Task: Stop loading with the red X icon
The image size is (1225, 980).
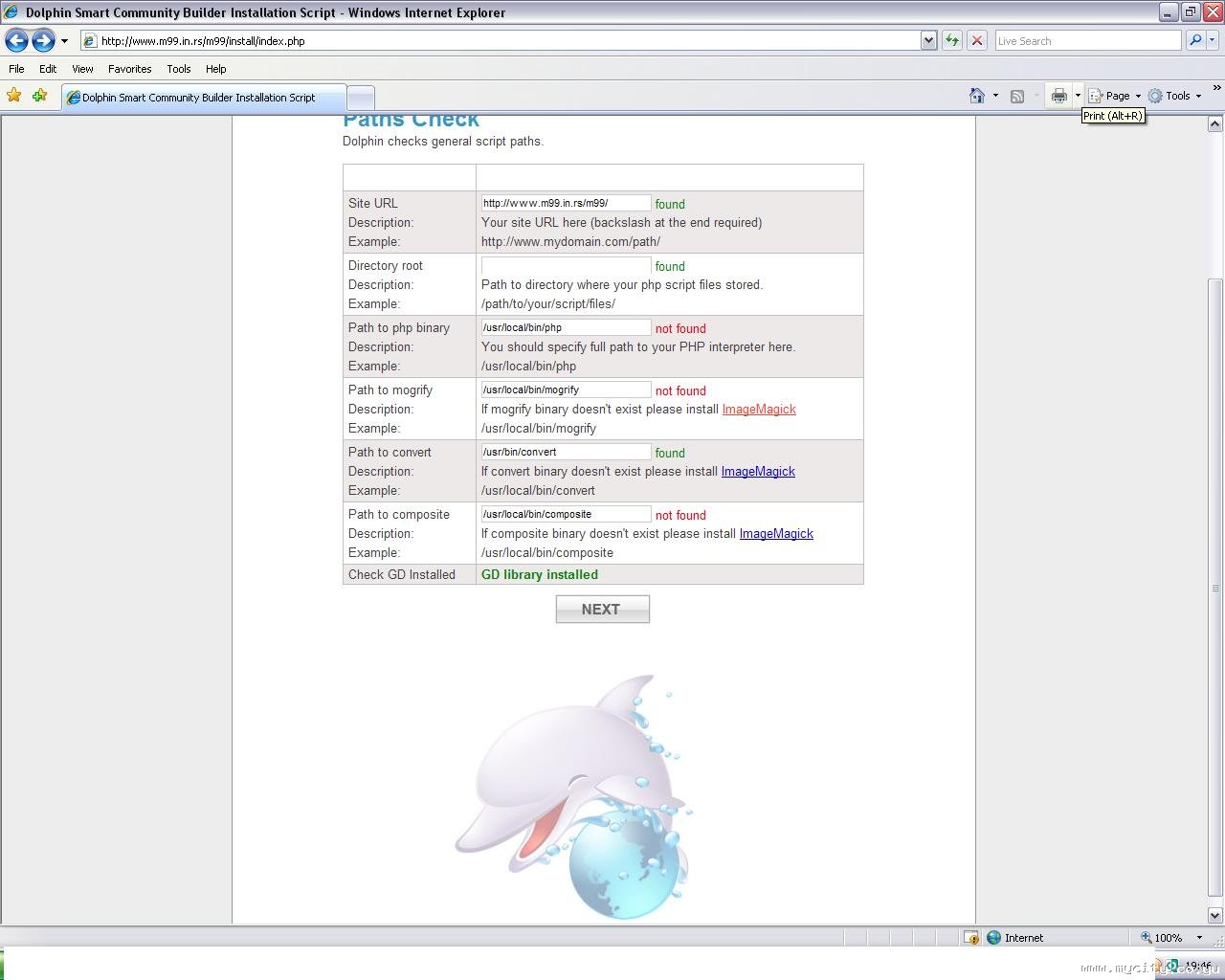Action: point(977,41)
